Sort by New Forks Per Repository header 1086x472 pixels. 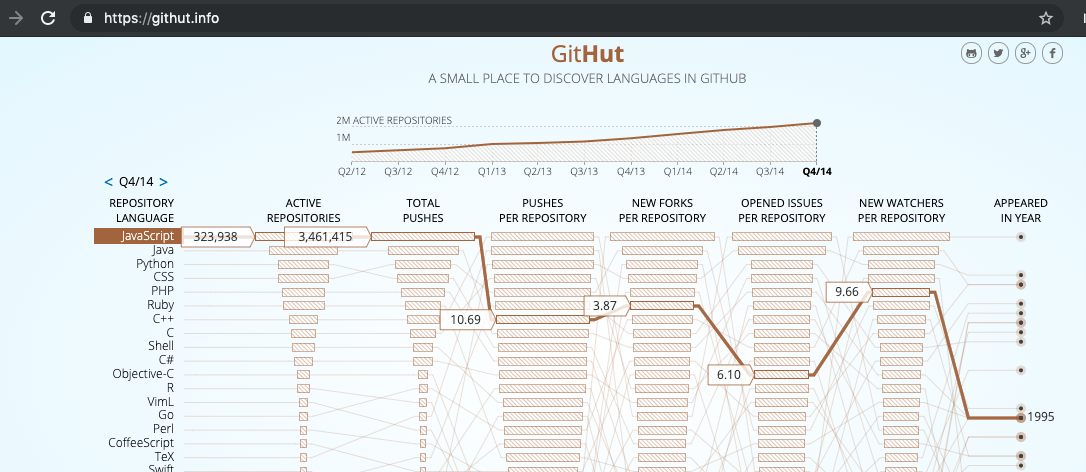pos(661,210)
